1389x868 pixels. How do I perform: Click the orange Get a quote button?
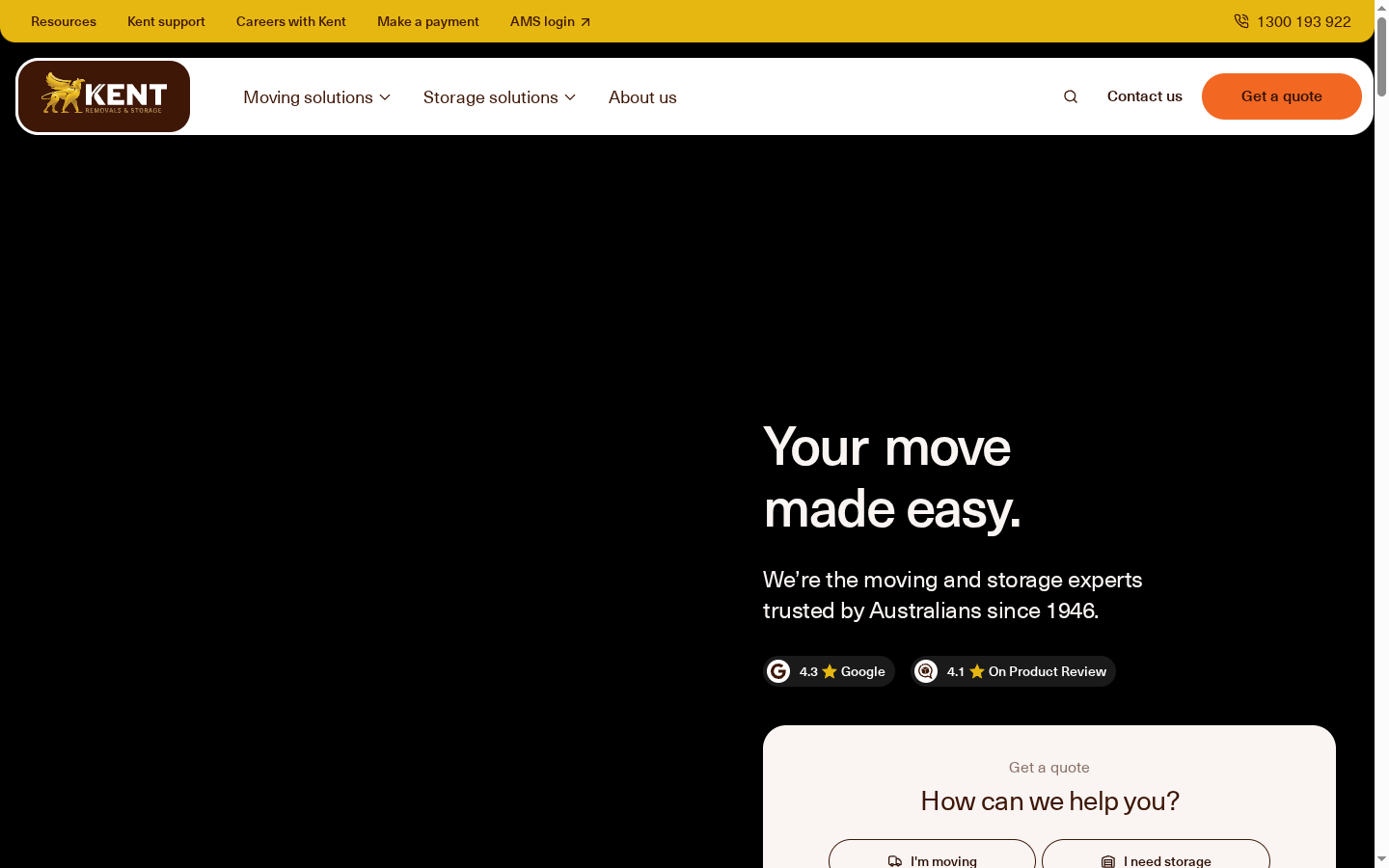(1282, 96)
